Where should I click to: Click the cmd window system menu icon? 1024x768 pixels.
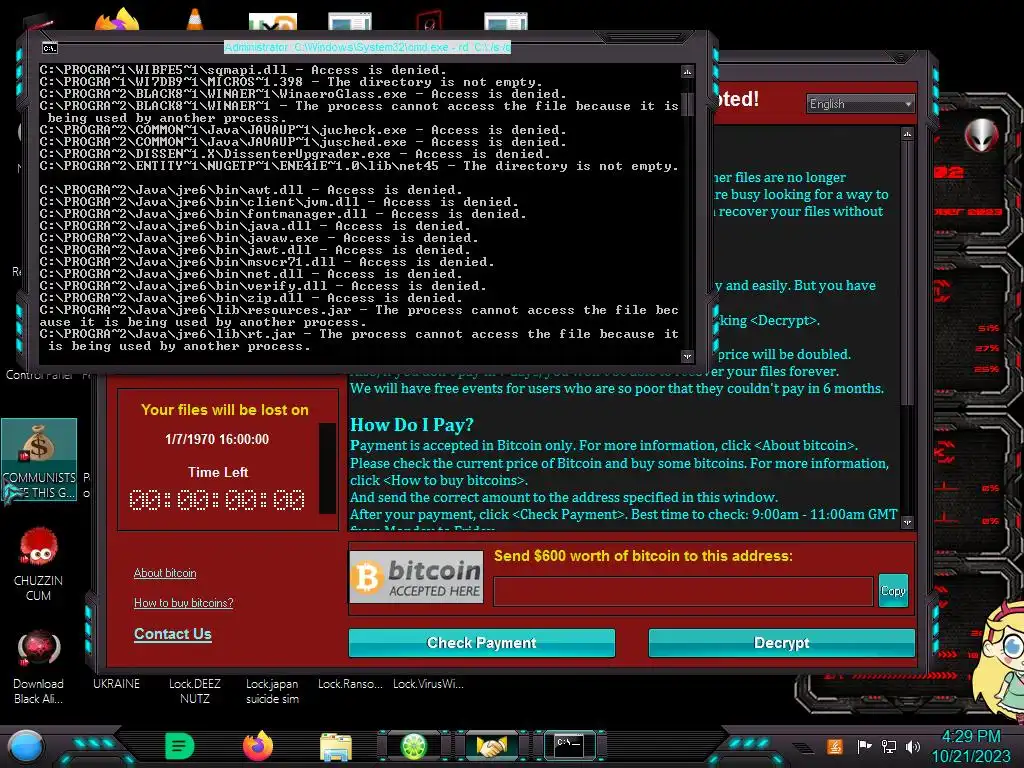click(50, 48)
